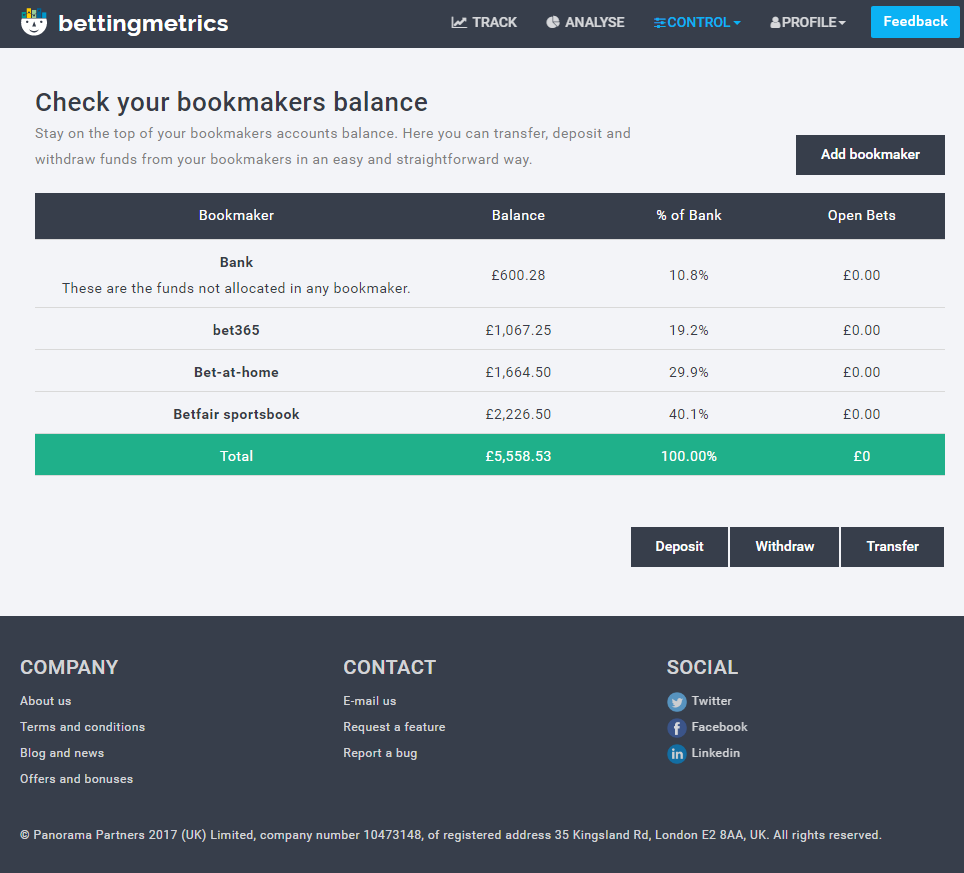Click the £1,664.50 Bet-at-home balance
Viewport: 964px width, 873px height.
[518, 372]
